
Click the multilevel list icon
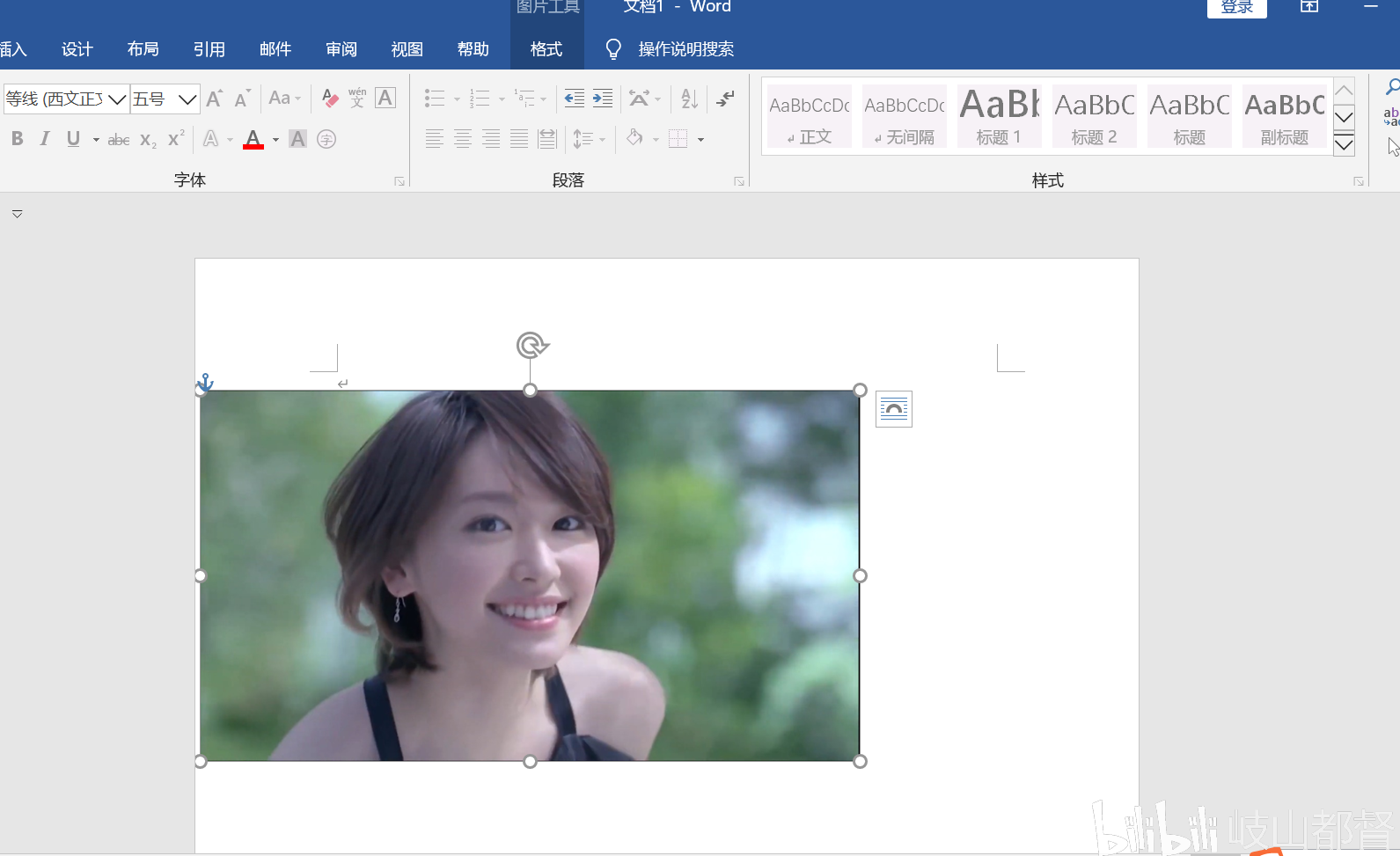[524, 98]
